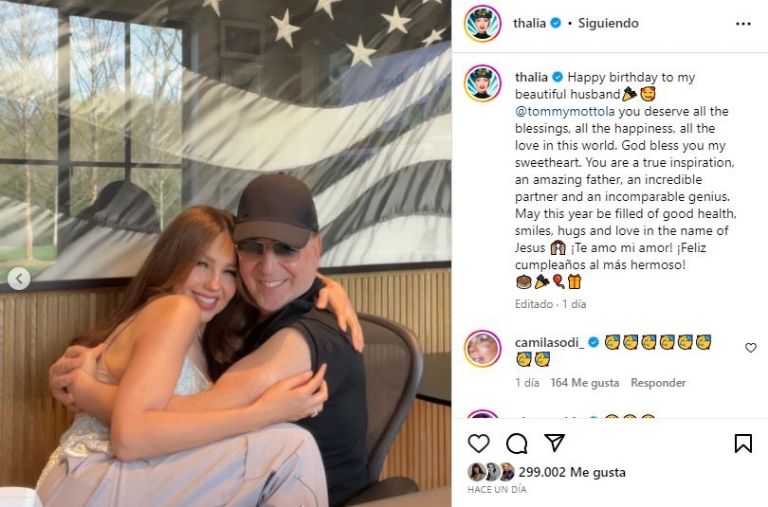Open the camilasodi_ username link
This screenshot has height=507, width=768.
coord(550,342)
